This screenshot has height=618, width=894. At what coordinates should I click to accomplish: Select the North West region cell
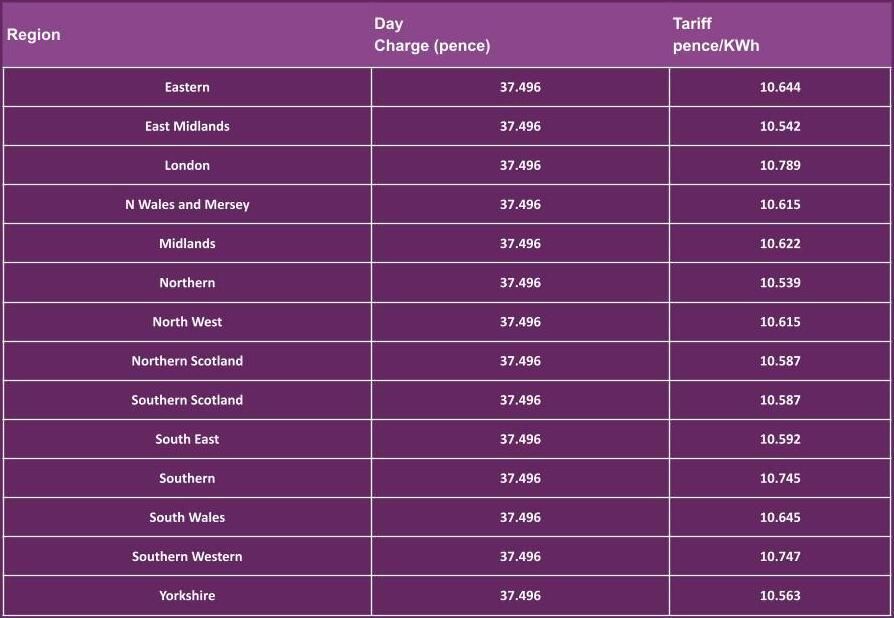pyautogui.click(x=187, y=321)
